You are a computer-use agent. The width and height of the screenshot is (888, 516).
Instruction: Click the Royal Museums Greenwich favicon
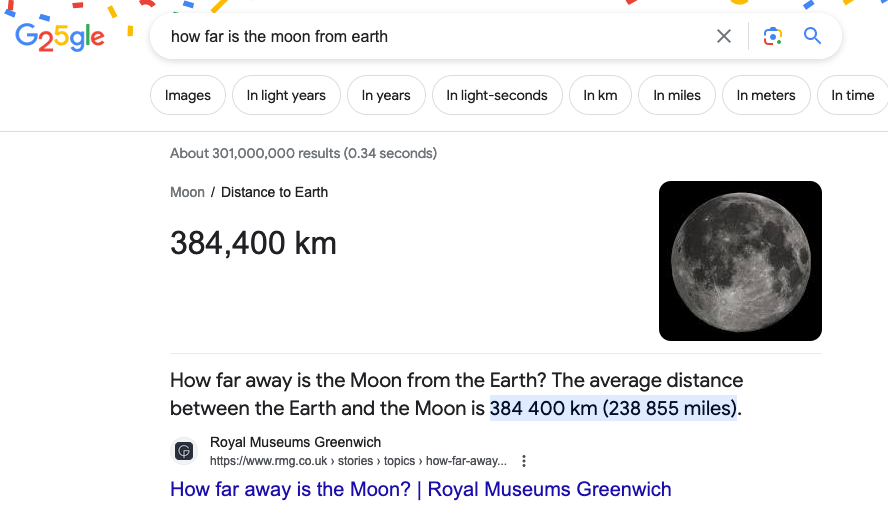184,451
